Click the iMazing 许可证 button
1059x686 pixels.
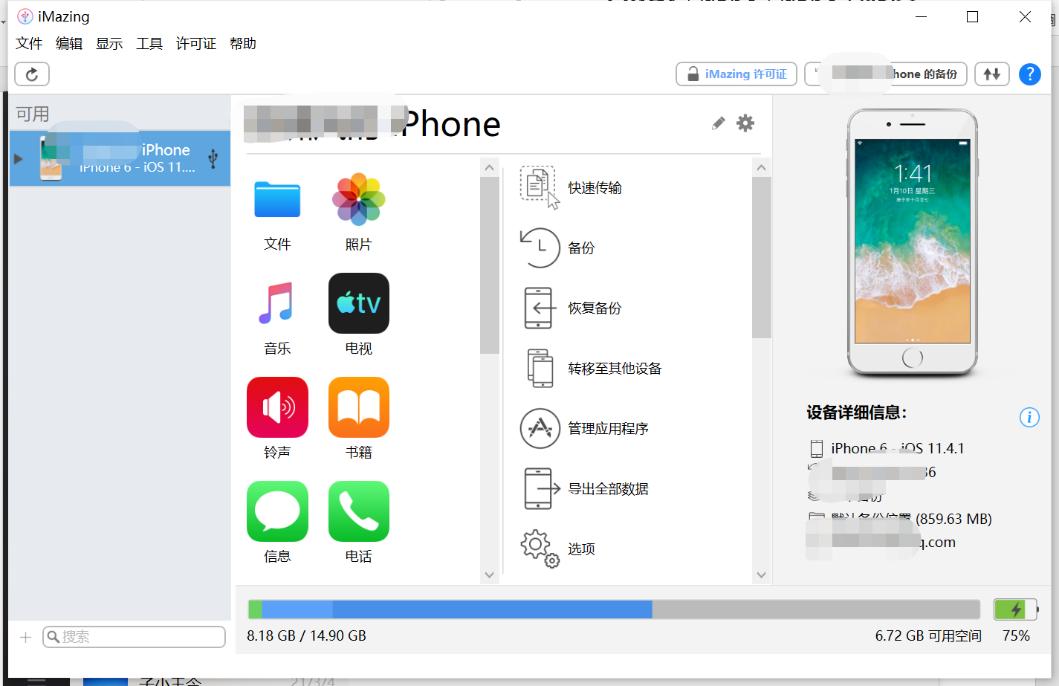point(736,73)
